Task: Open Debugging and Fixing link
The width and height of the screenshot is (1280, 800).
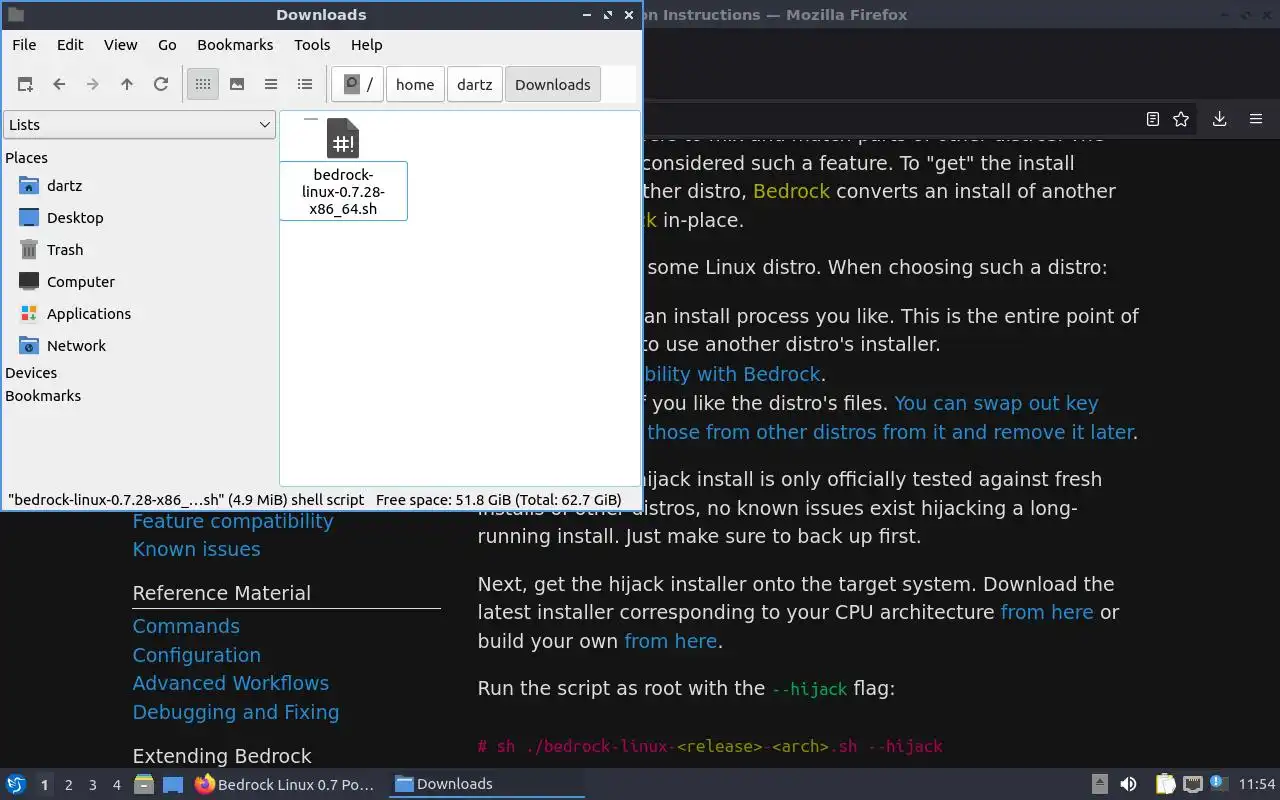Action: (x=236, y=712)
